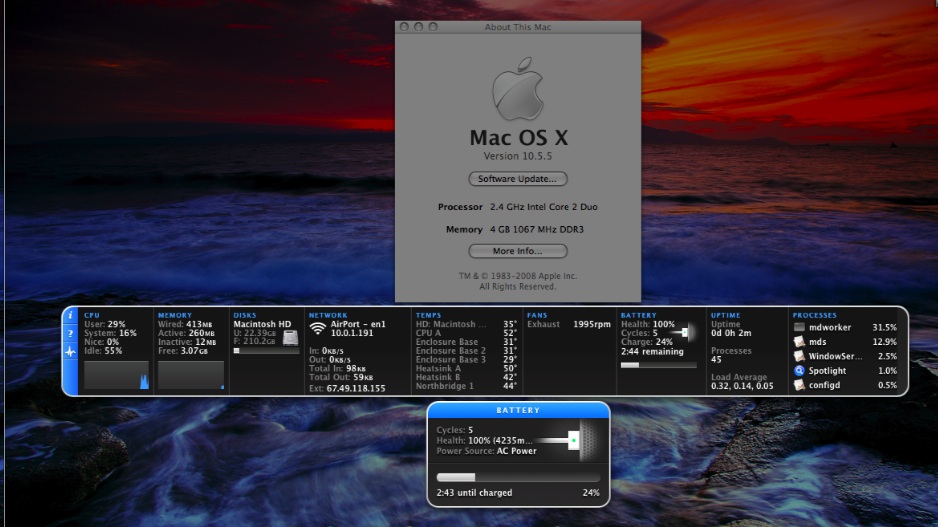938x527 pixels.
Task: Click the PROCESSES section header
Action: pyautogui.click(x=815, y=315)
